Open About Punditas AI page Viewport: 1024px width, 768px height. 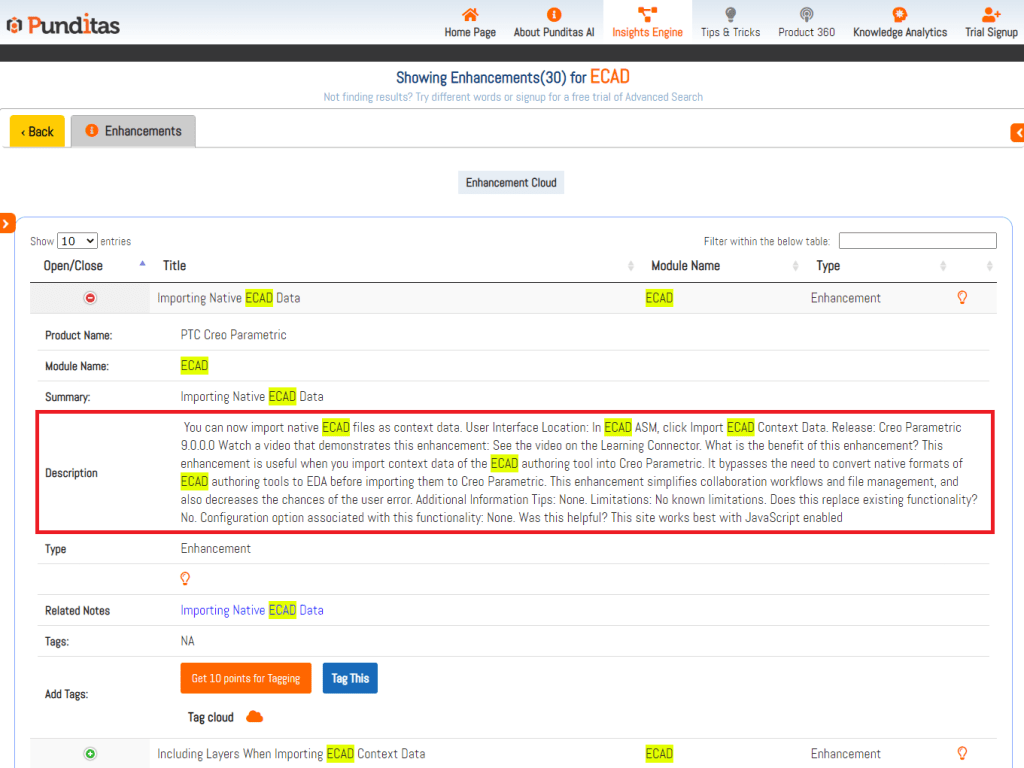point(554,22)
